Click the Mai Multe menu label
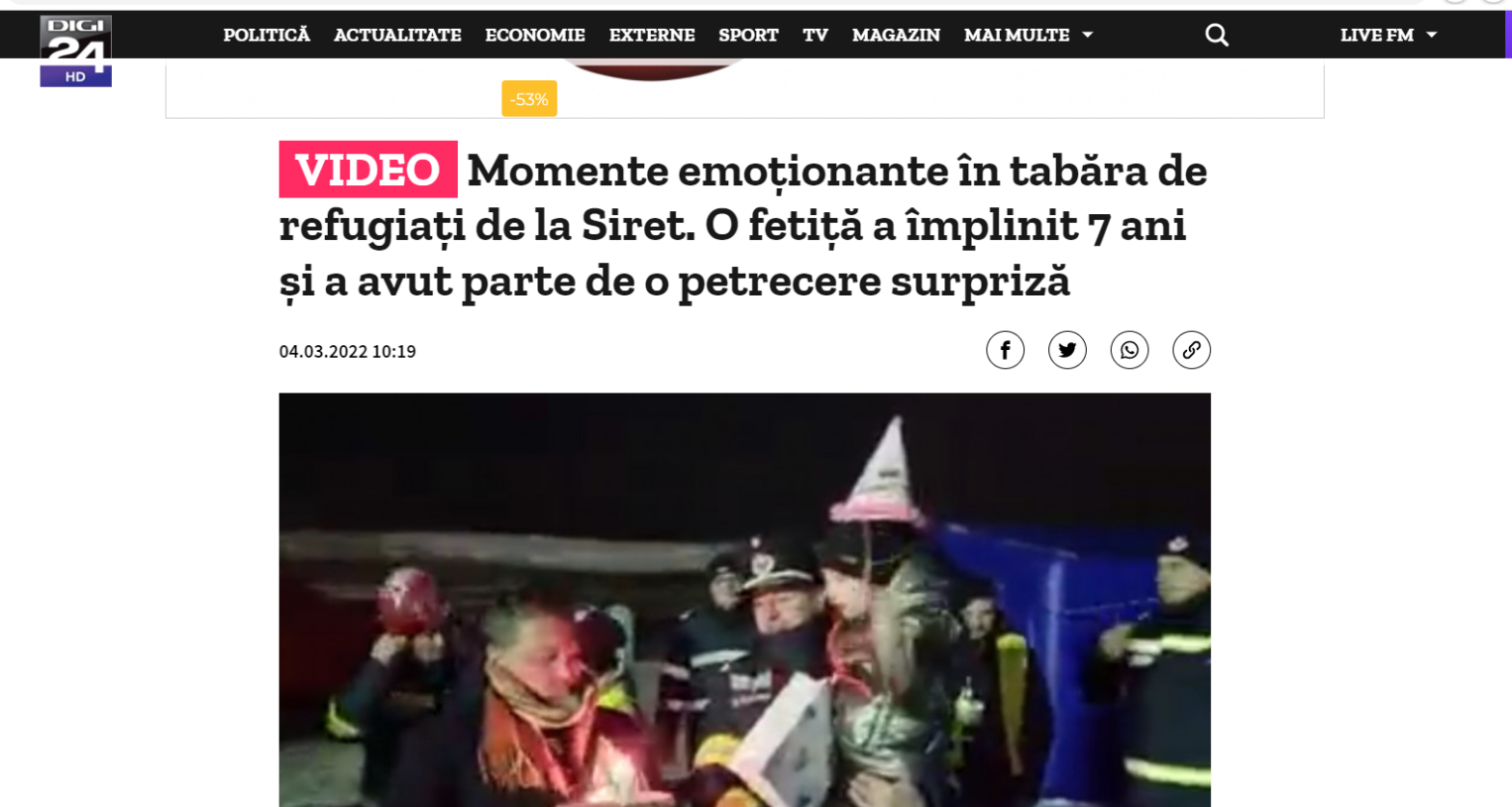 1016,35
